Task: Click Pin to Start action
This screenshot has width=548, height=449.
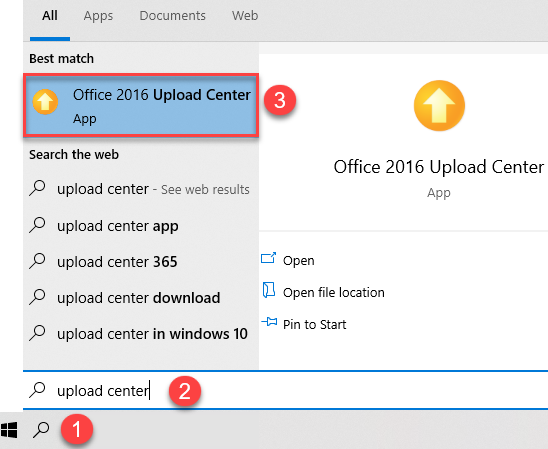Action: click(x=315, y=325)
